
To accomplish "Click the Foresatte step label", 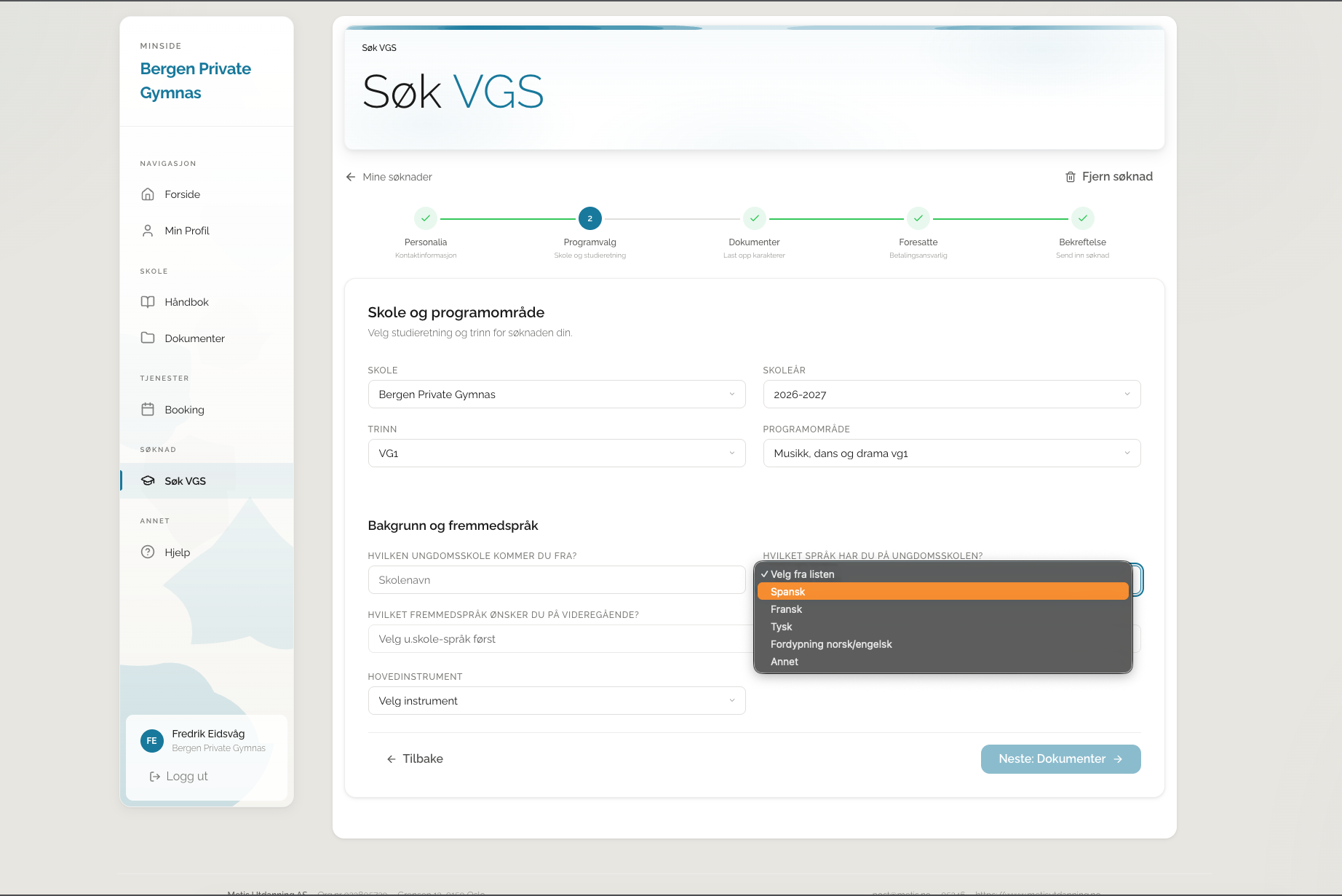I will click(918, 242).
